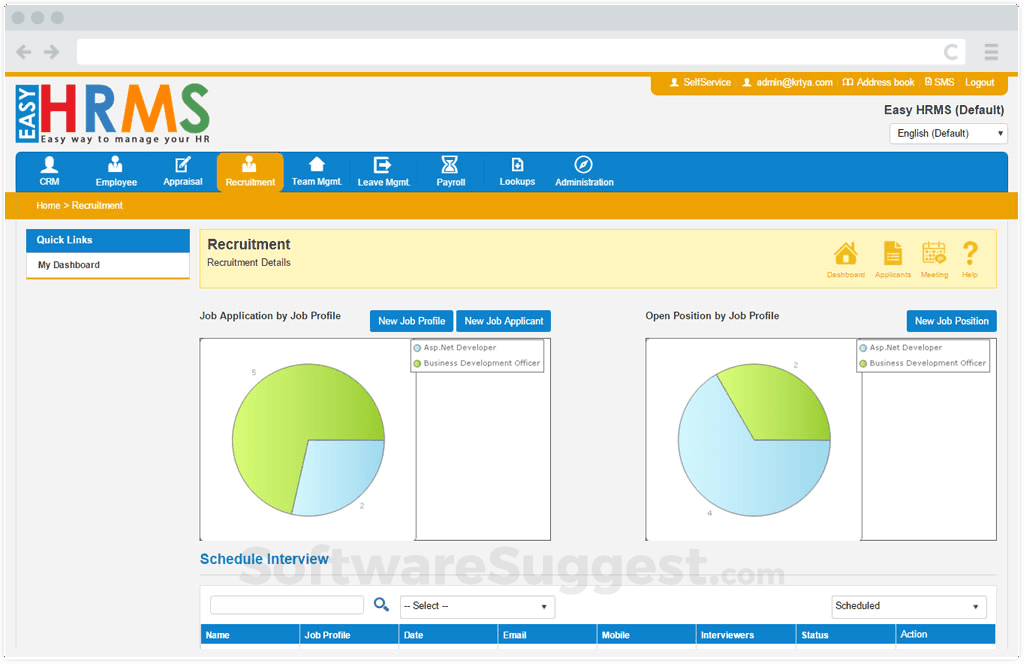Click the Schedule Interview heading
The image size is (1024, 664).
pyautogui.click(x=264, y=559)
